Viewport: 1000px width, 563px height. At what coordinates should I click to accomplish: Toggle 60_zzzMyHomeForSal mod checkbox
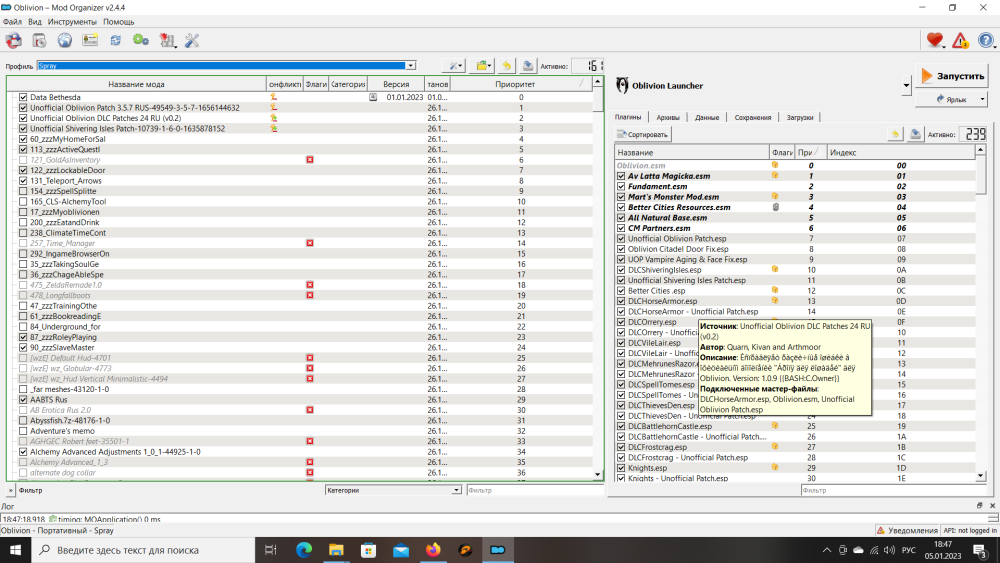point(23,139)
